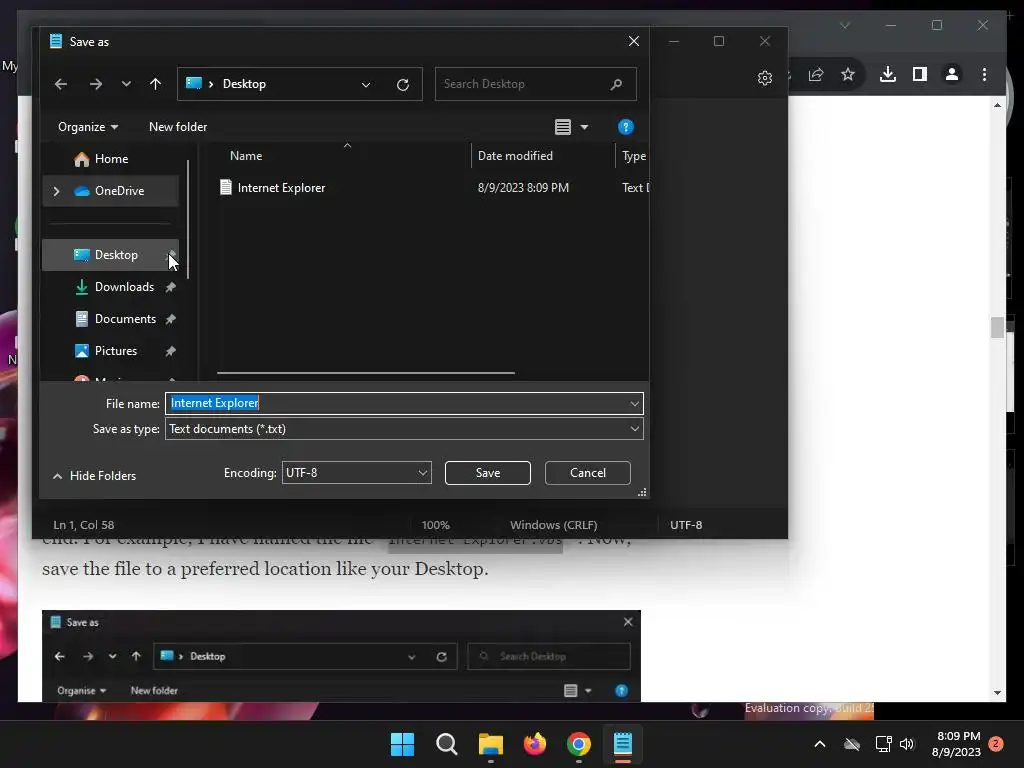This screenshot has height=768, width=1024.
Task: Cancel the Save as dialog
Action: pos(588,473)
